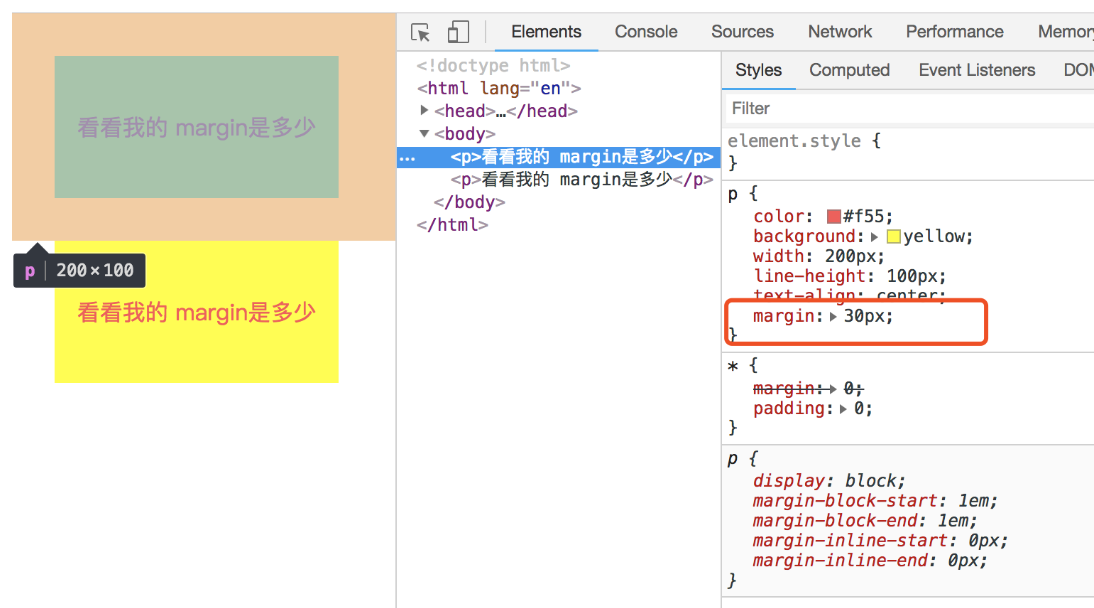Open the yellow background color swatch

click(x=893, y=237)
